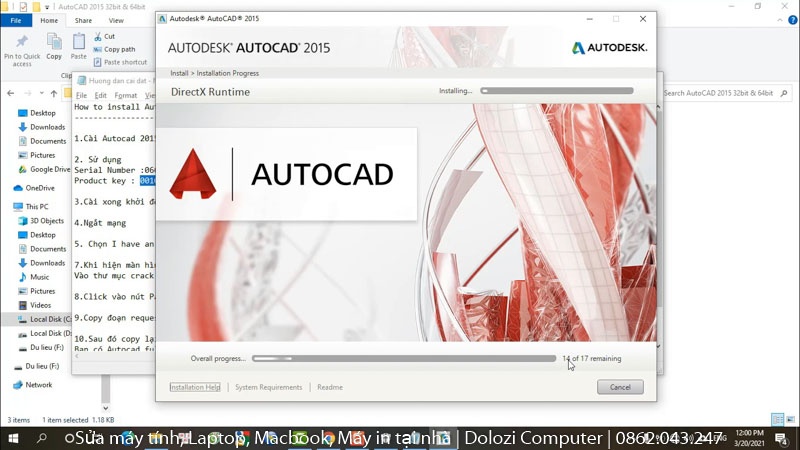Click the Autodesk logo in installer header
Viewport: 800px width, 450px height.
(x=609, y=47)
